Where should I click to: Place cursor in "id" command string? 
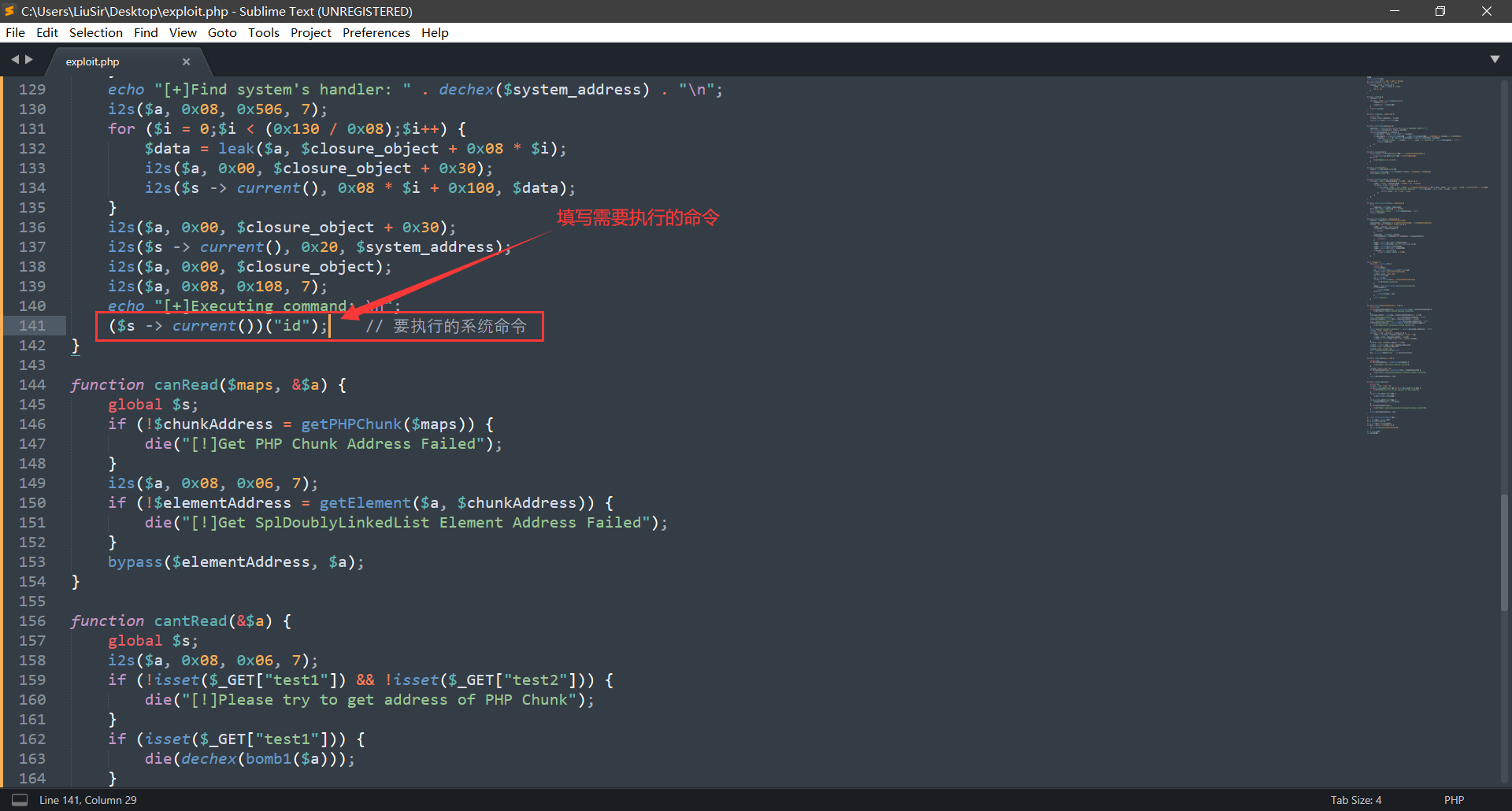291,326
